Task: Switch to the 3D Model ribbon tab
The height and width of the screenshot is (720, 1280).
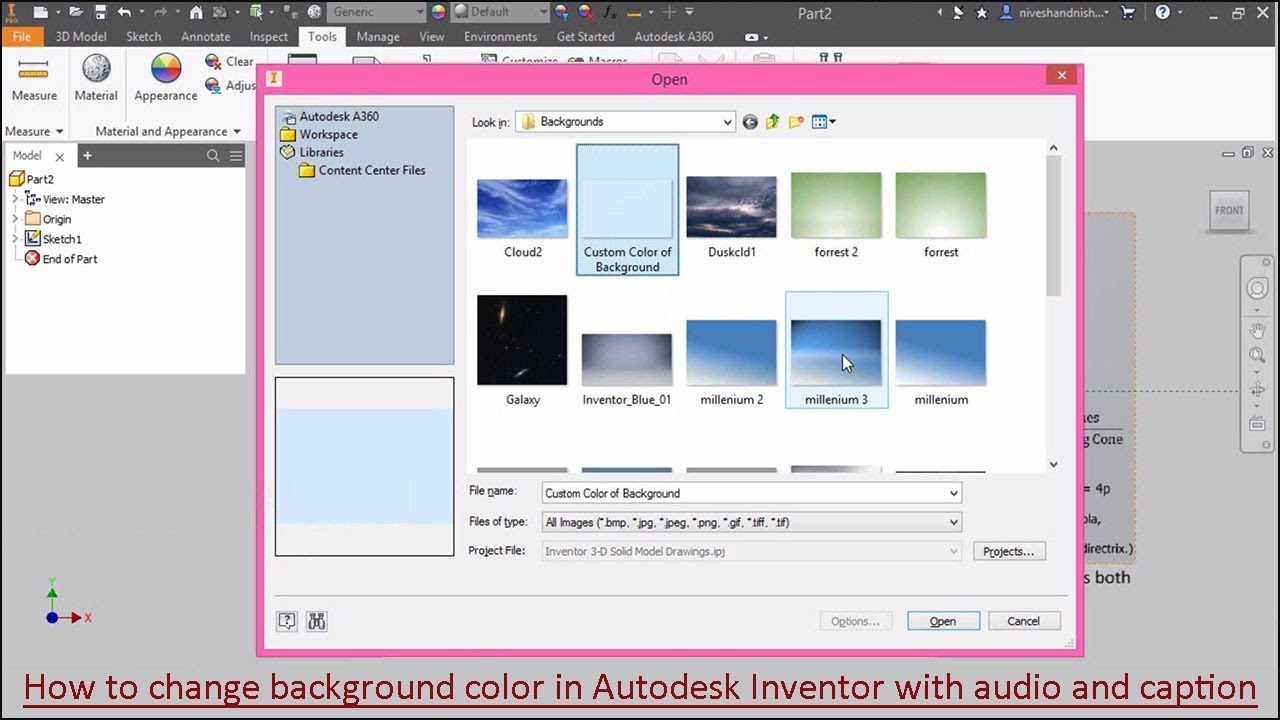Action: point(80,36)
